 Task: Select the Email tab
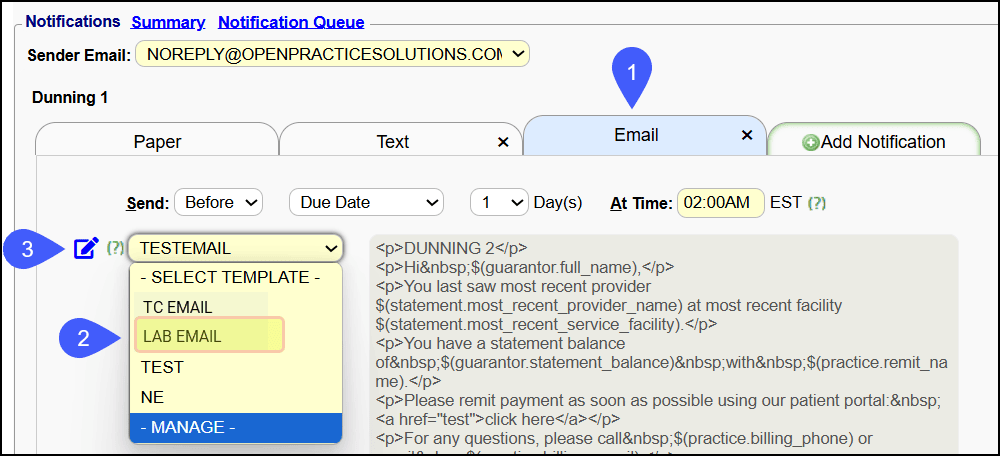[x=636, y=135]
